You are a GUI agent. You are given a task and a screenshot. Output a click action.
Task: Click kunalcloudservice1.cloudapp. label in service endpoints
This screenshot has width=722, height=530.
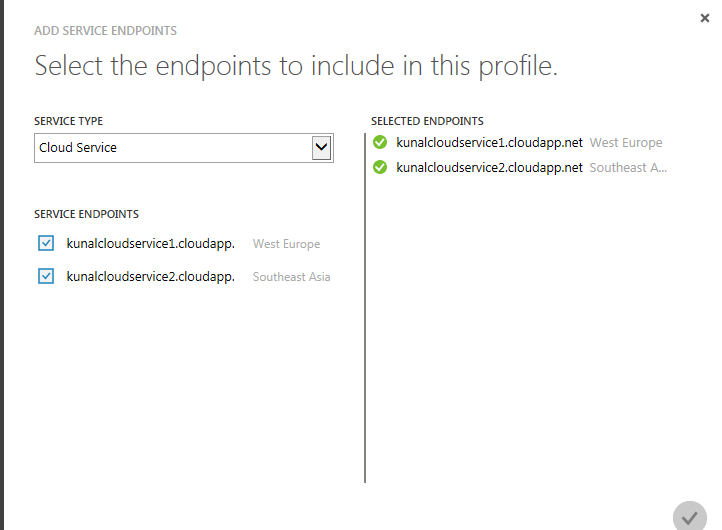pyautogui.click(x=151, y=244)
